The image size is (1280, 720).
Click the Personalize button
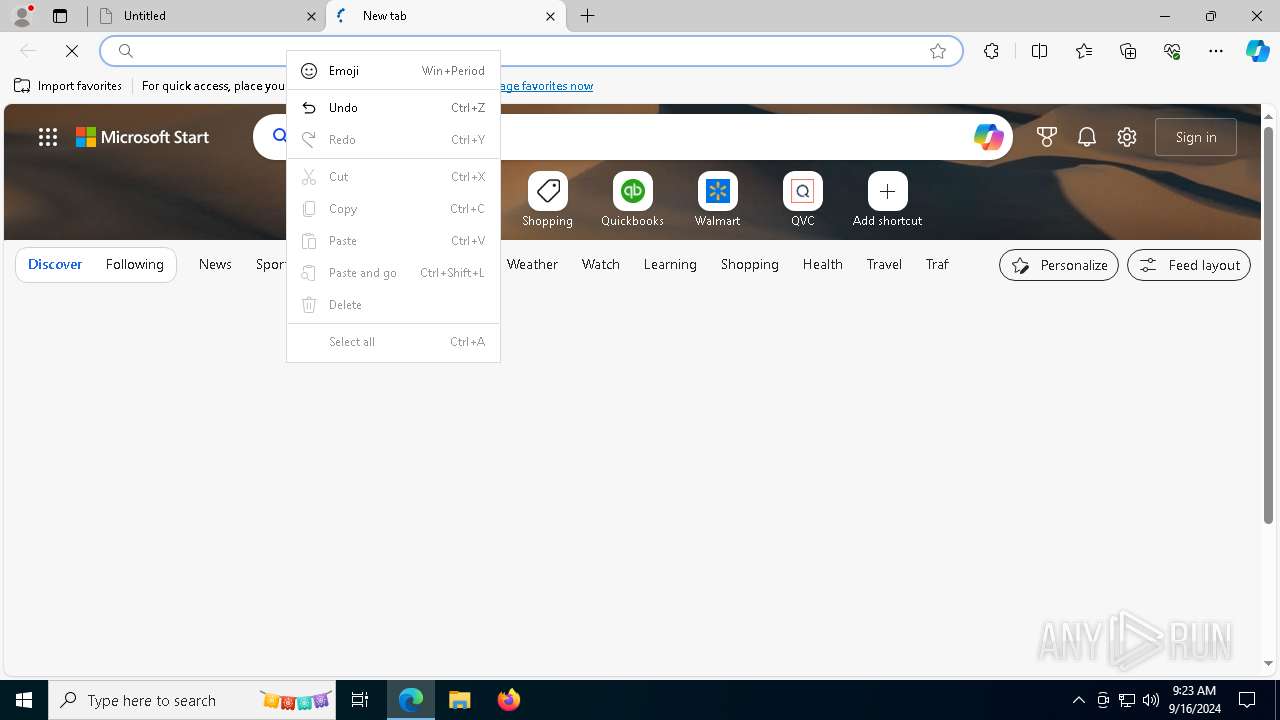pos(1059,265)
